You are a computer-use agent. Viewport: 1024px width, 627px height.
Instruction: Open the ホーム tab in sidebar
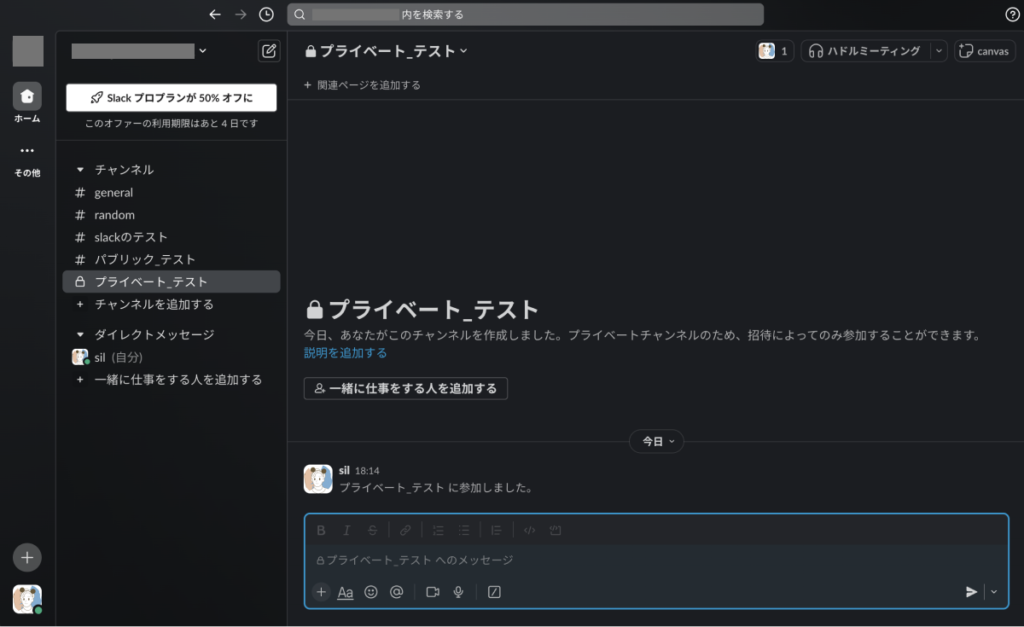[x=27, y=97]
